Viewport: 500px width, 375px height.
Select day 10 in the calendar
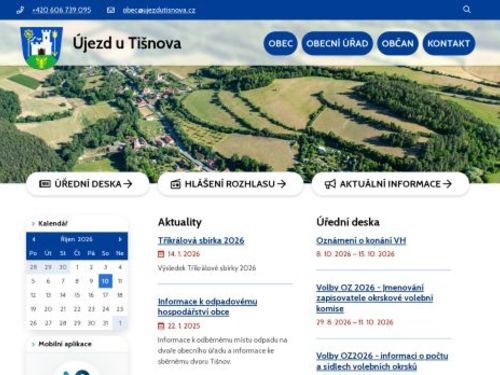pyautogui.click(x=105, y=281)
